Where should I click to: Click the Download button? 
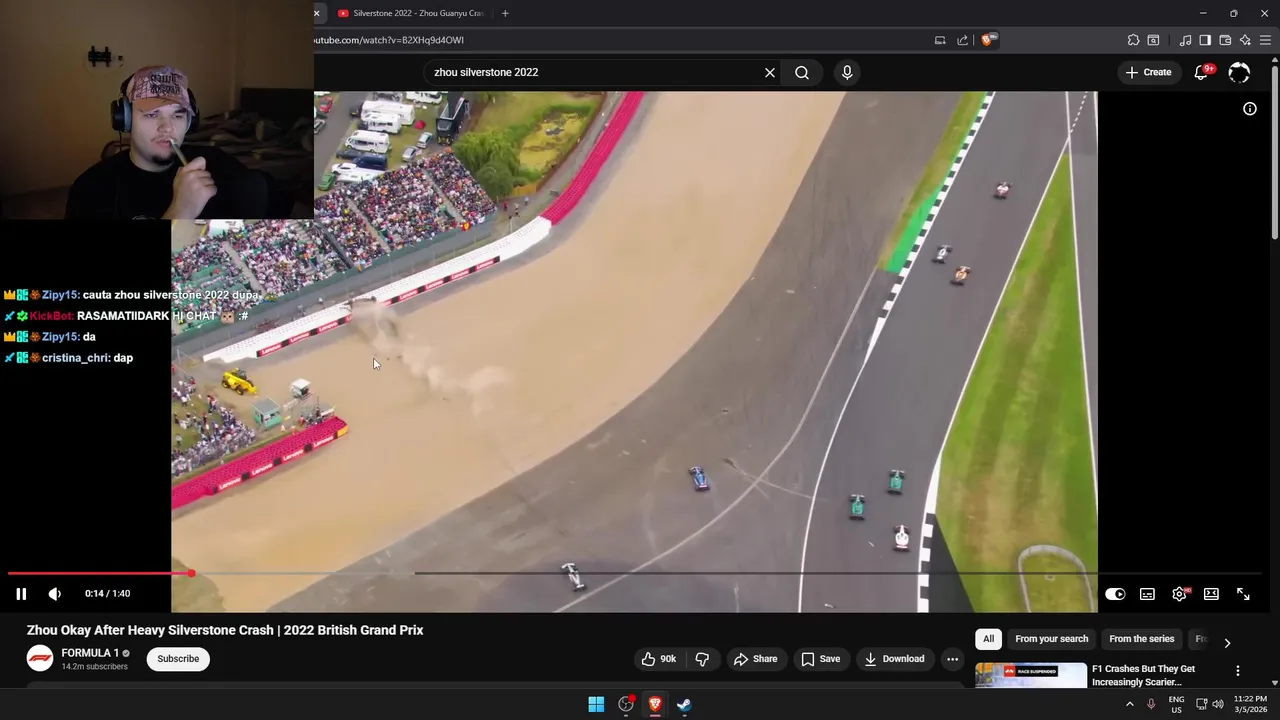click(x=894, y=659)
